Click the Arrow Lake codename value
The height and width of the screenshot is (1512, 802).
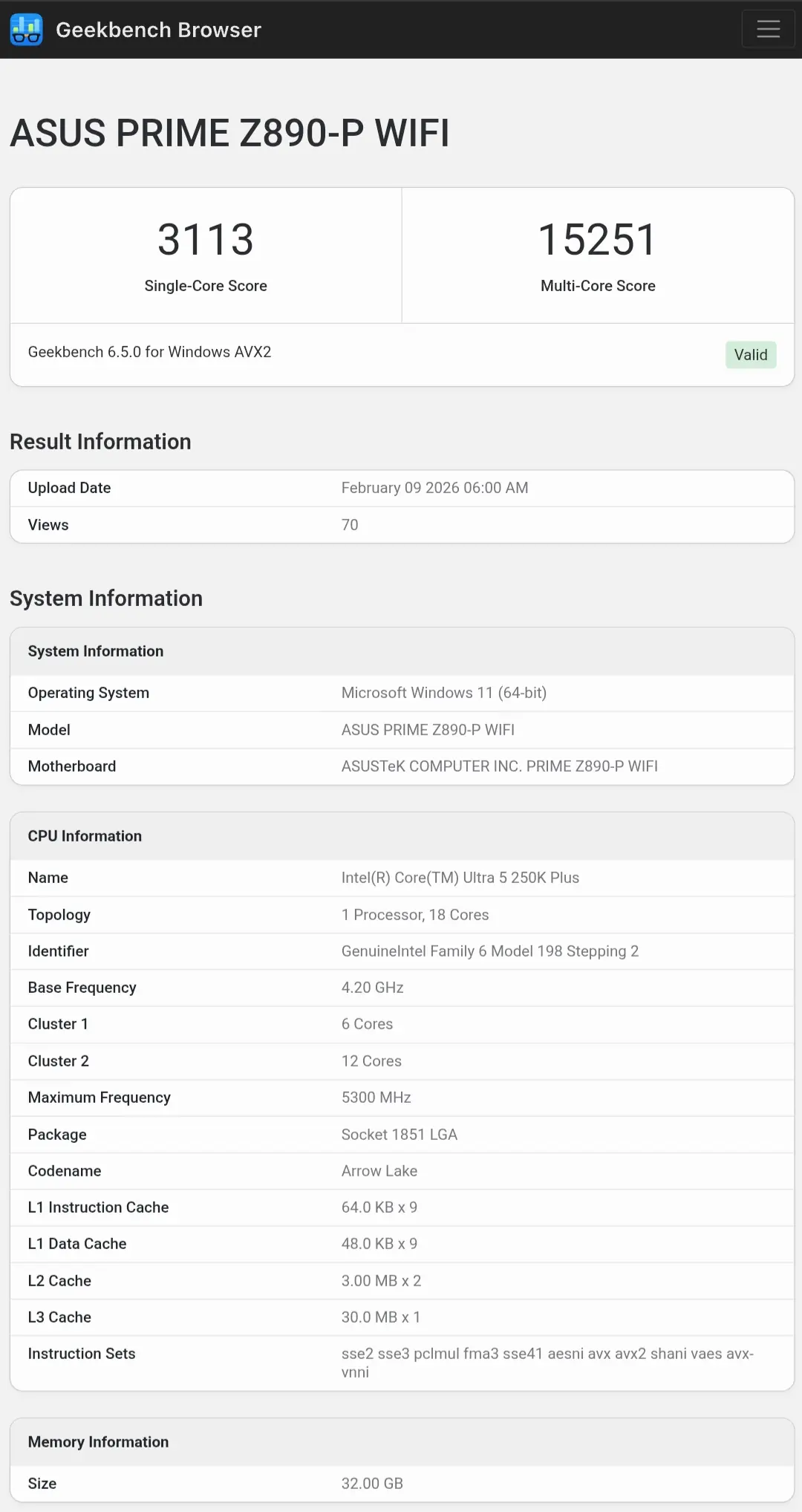click(379, 1171)
